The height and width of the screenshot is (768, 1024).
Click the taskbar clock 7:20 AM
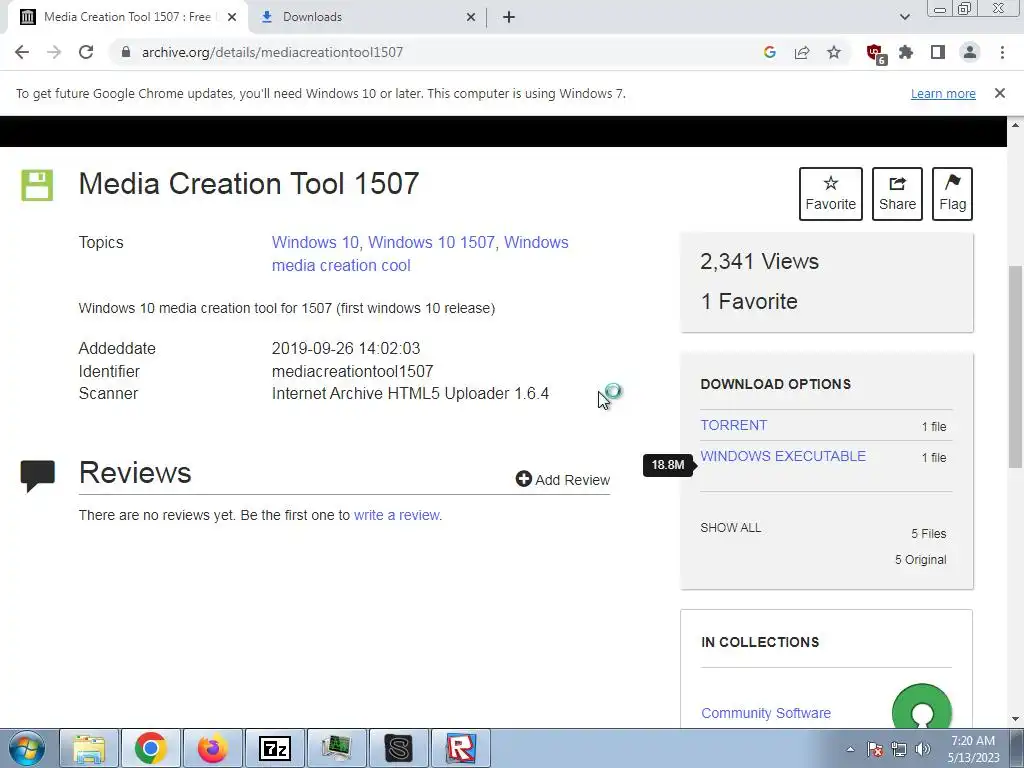point(973,741)
